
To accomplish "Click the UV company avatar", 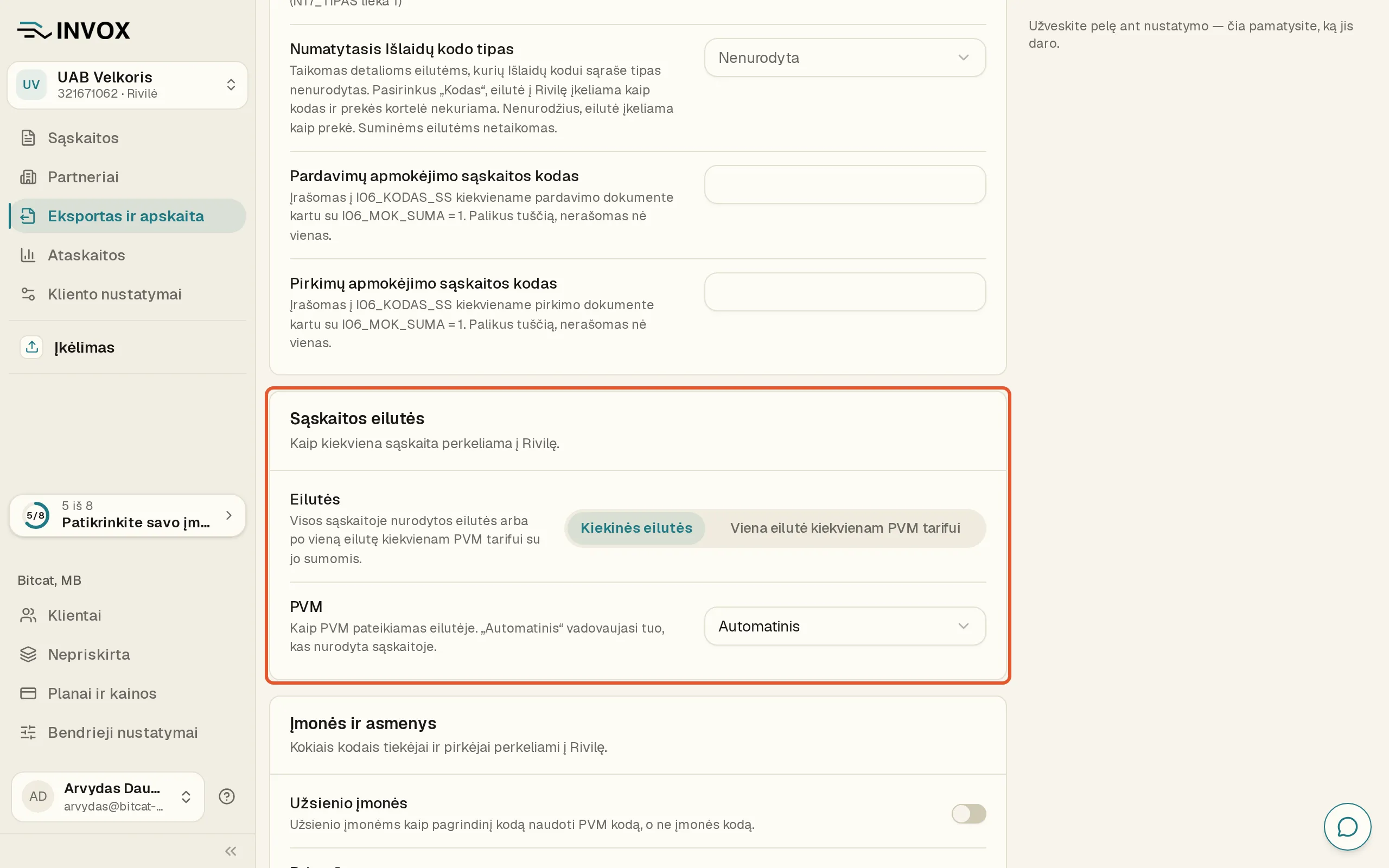I will [x=31, y=85].
